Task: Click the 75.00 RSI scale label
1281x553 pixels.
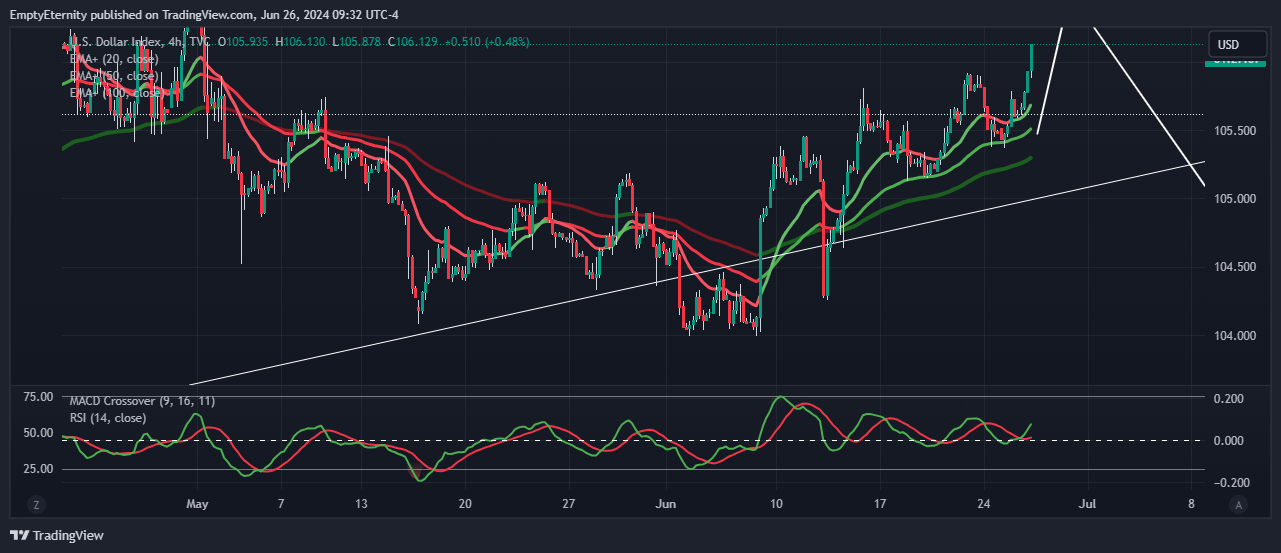Action: click(38, 397)
